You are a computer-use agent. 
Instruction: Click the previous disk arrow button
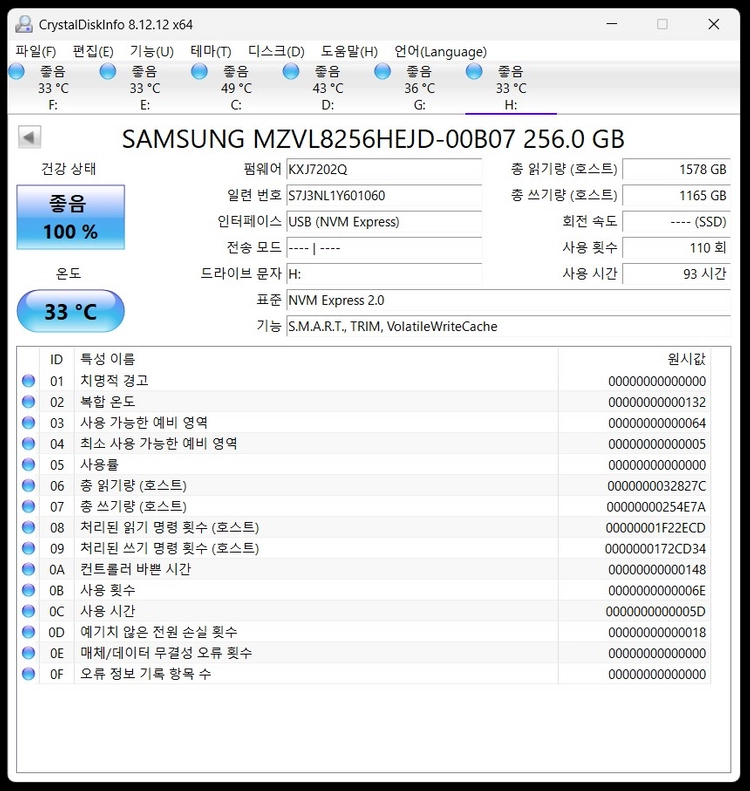coord(29,137)
